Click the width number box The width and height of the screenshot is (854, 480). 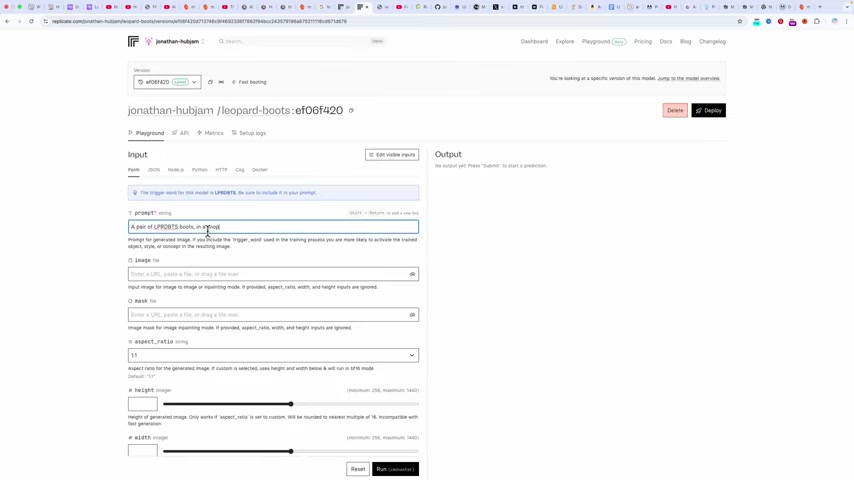[143, 451]
